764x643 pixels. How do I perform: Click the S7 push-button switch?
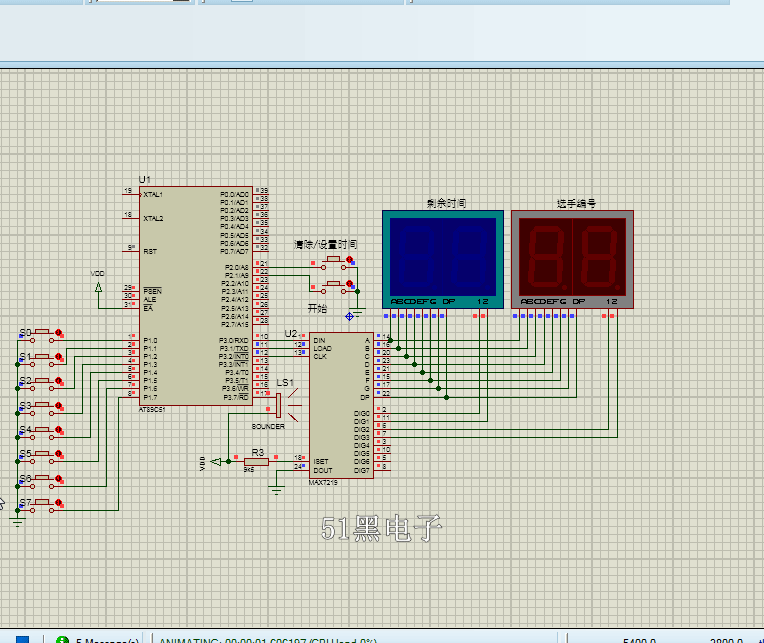click(42, 506)
